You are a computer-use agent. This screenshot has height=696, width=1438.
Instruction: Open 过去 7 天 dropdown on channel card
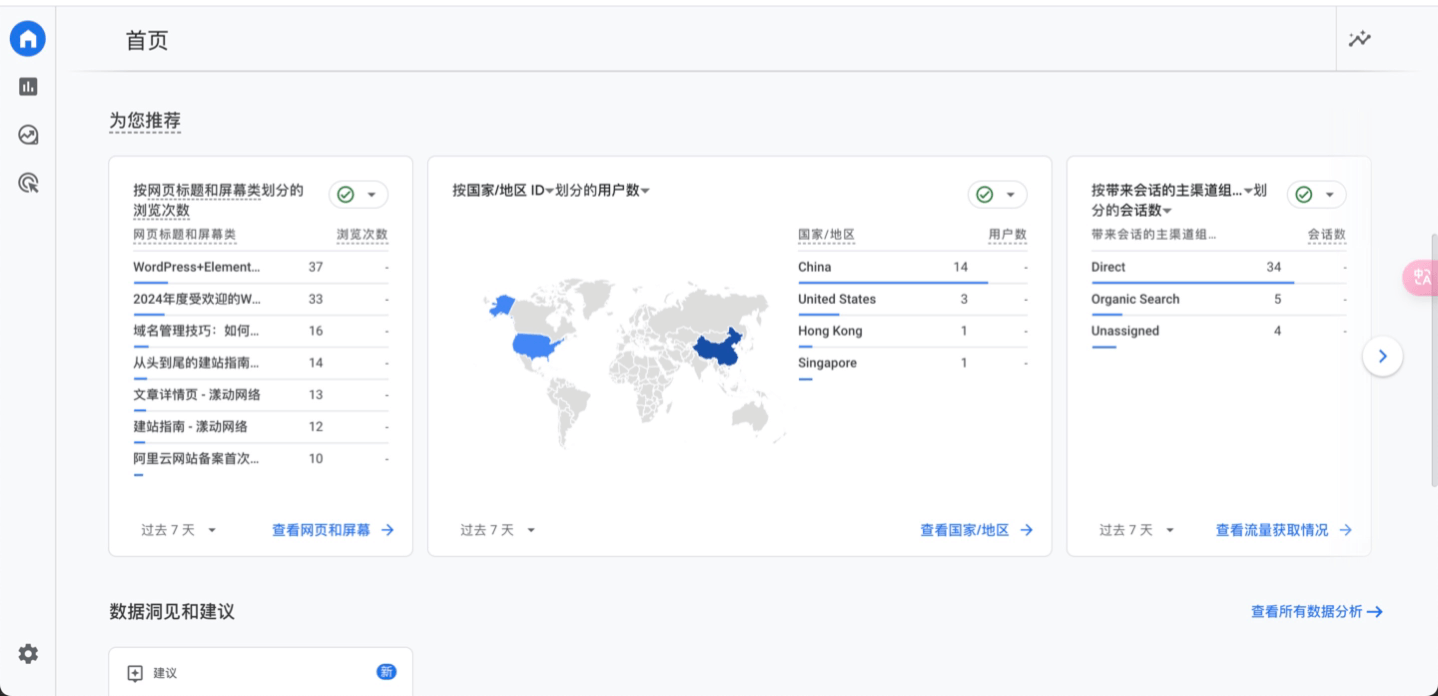click(x=1137, y=530)
